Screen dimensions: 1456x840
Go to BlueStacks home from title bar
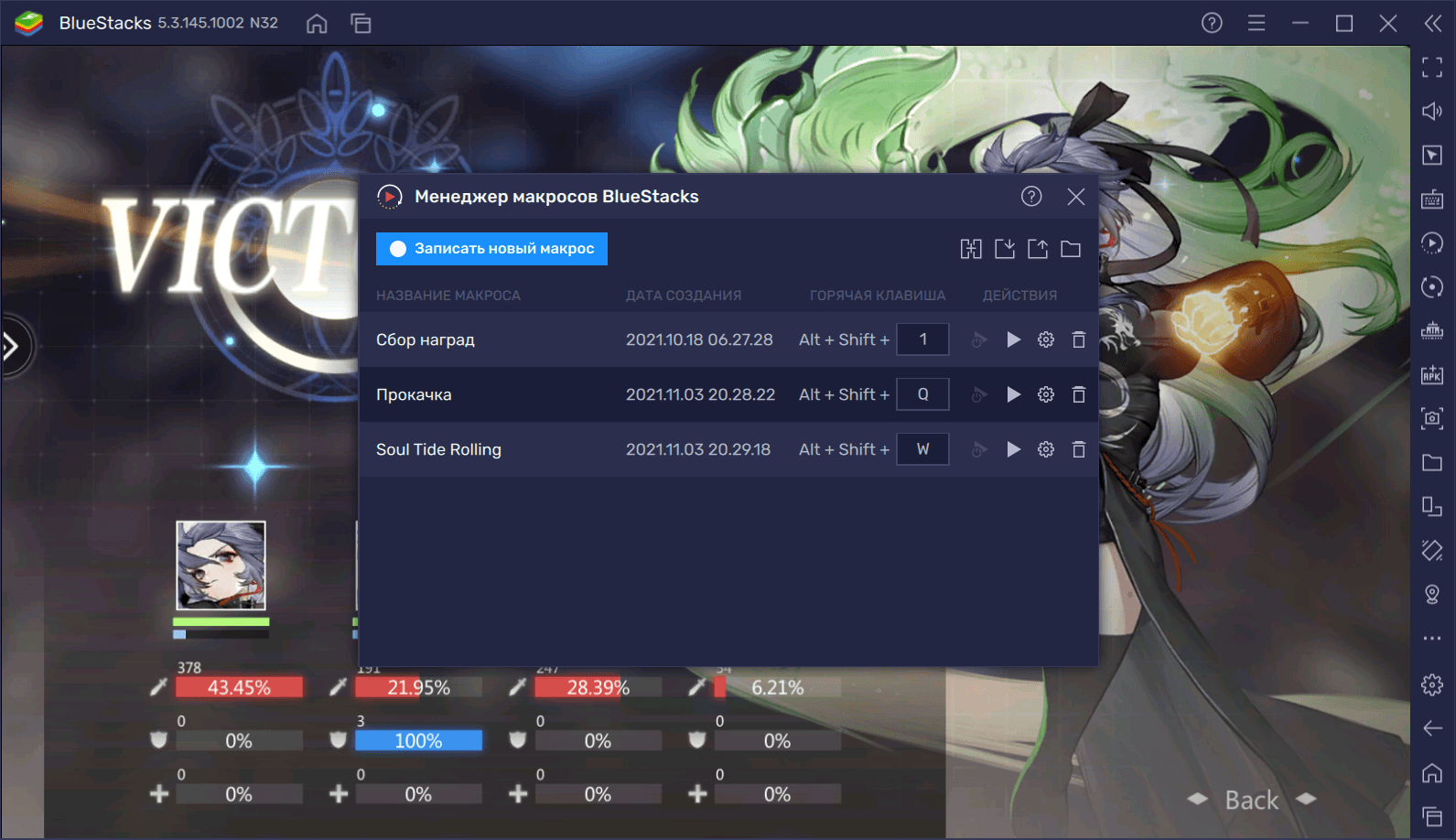pos(317,23)
